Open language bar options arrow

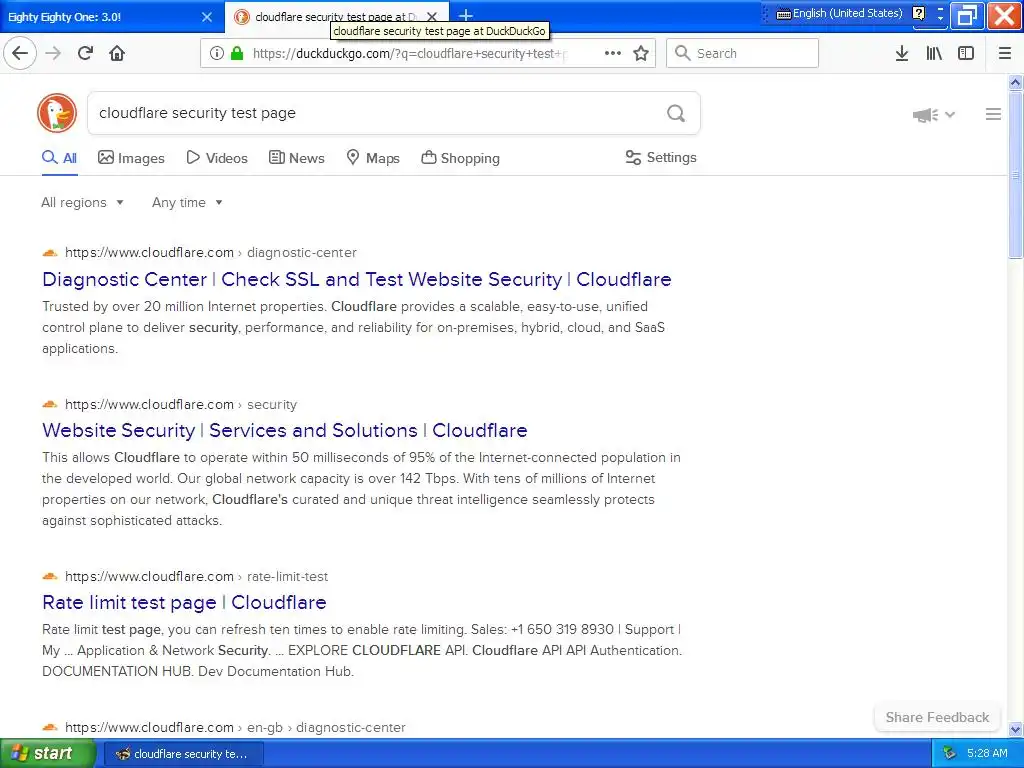pos(940,18)
